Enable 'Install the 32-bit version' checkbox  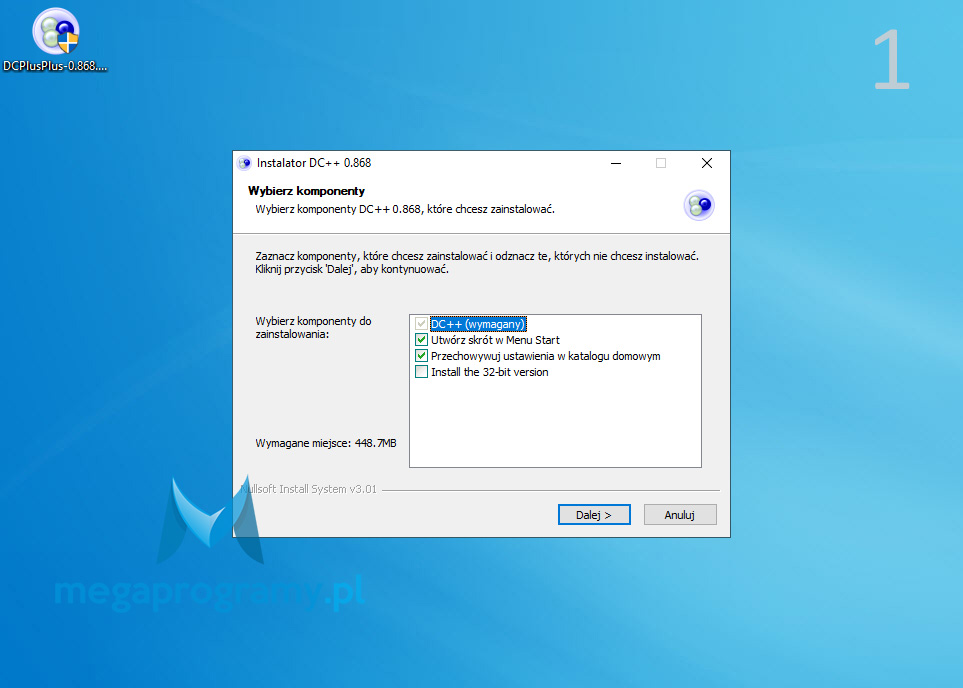point(421,372)
